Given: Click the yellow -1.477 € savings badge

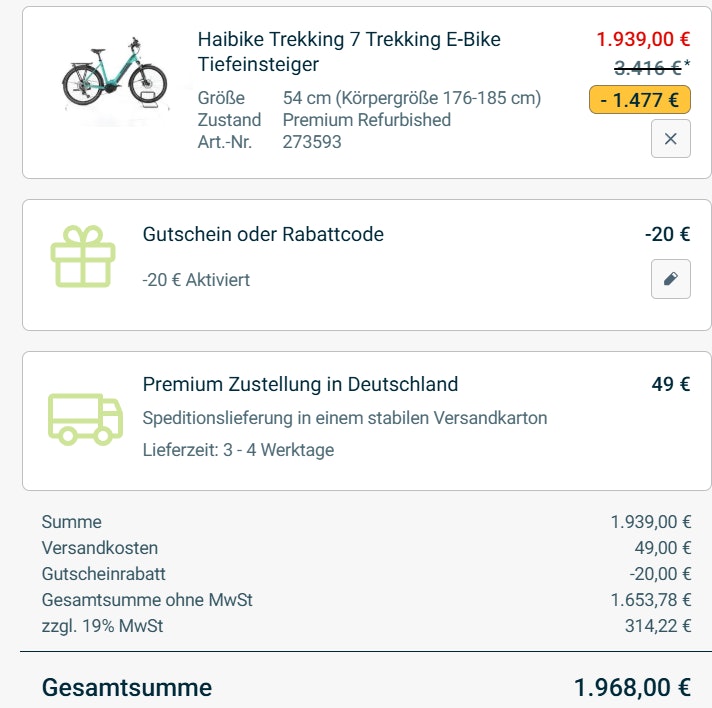Looking at the screenshot, I should pos(640,99).
